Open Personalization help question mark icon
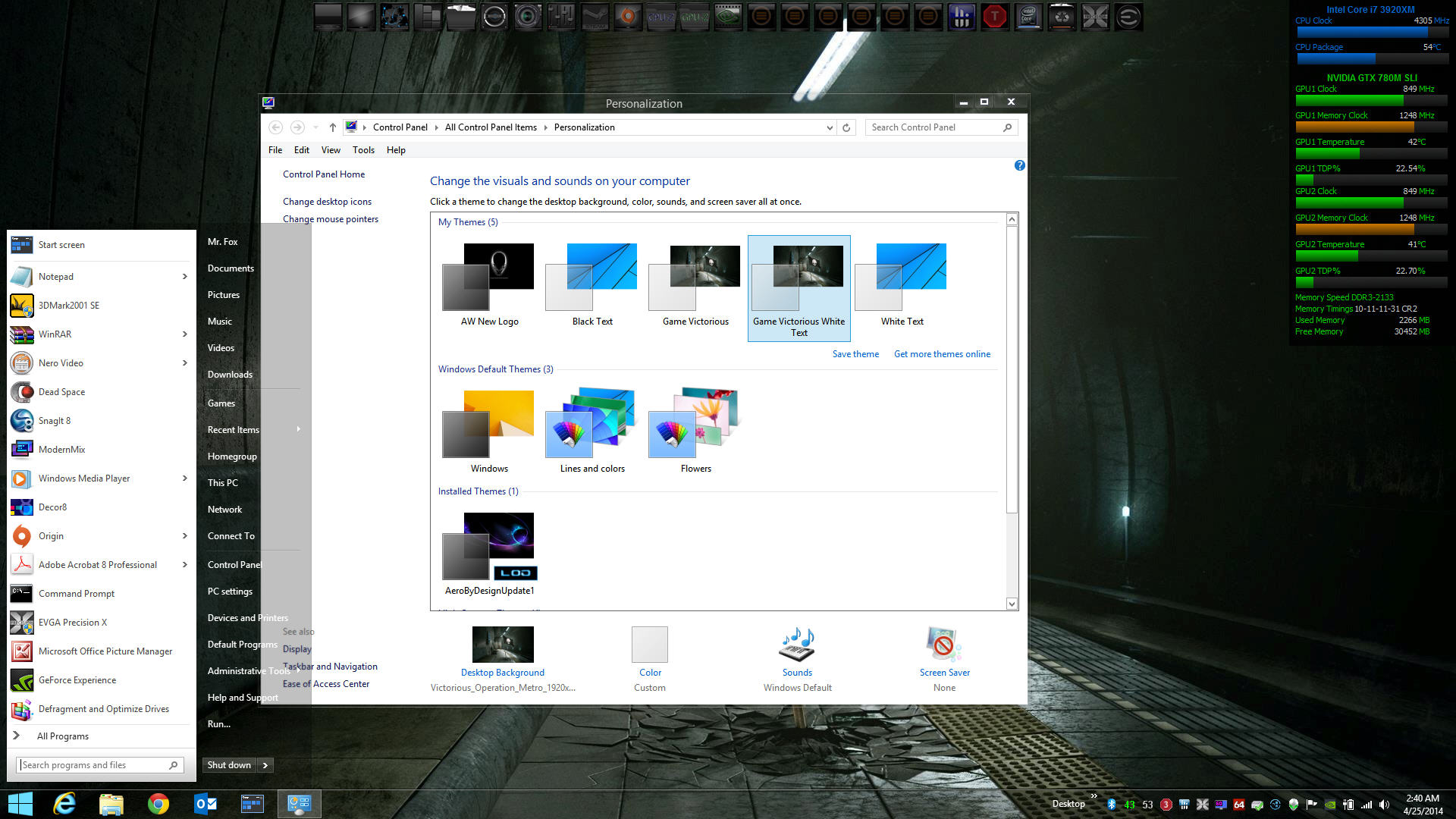This screenshot has height=819, width=1456. [x=1020, y=165]
